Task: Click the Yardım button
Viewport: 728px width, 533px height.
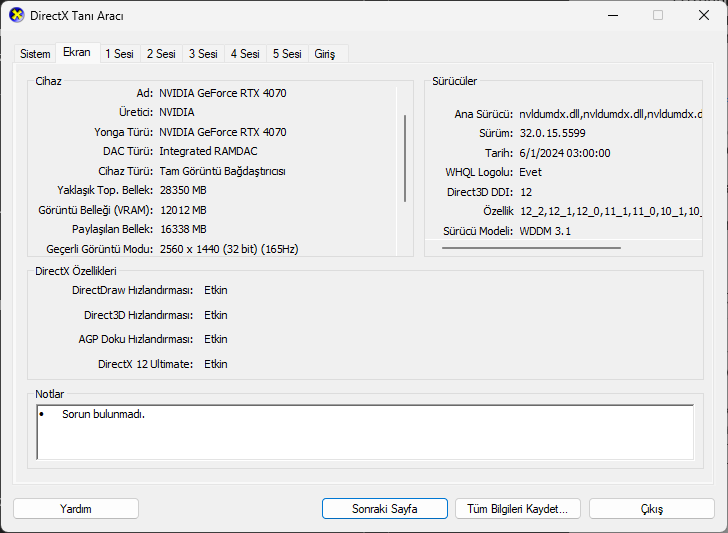Action: click(76, 509)
